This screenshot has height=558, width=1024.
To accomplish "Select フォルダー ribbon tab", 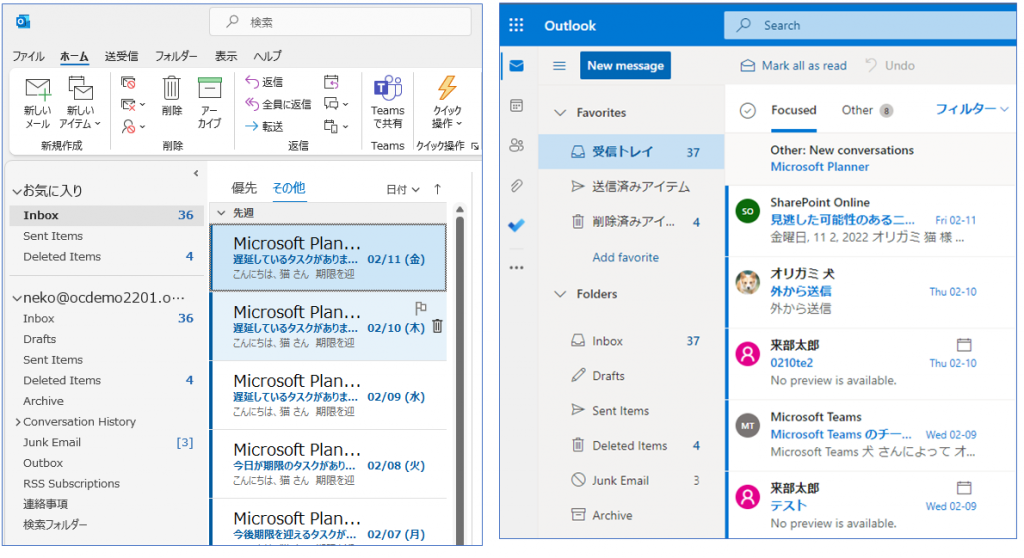I will pyautogui.click(x=176, y=56).
